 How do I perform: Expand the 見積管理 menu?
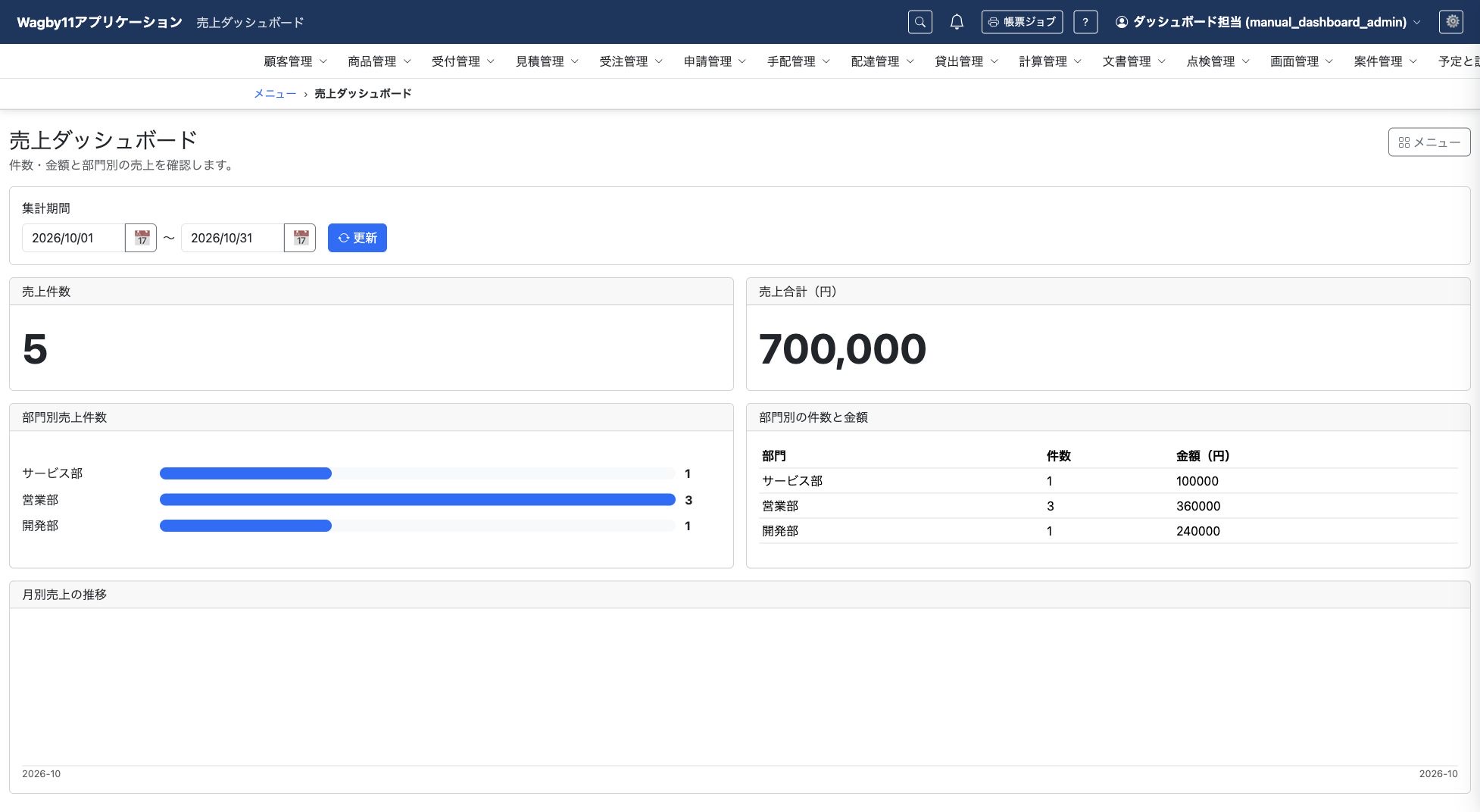[547, 61]
